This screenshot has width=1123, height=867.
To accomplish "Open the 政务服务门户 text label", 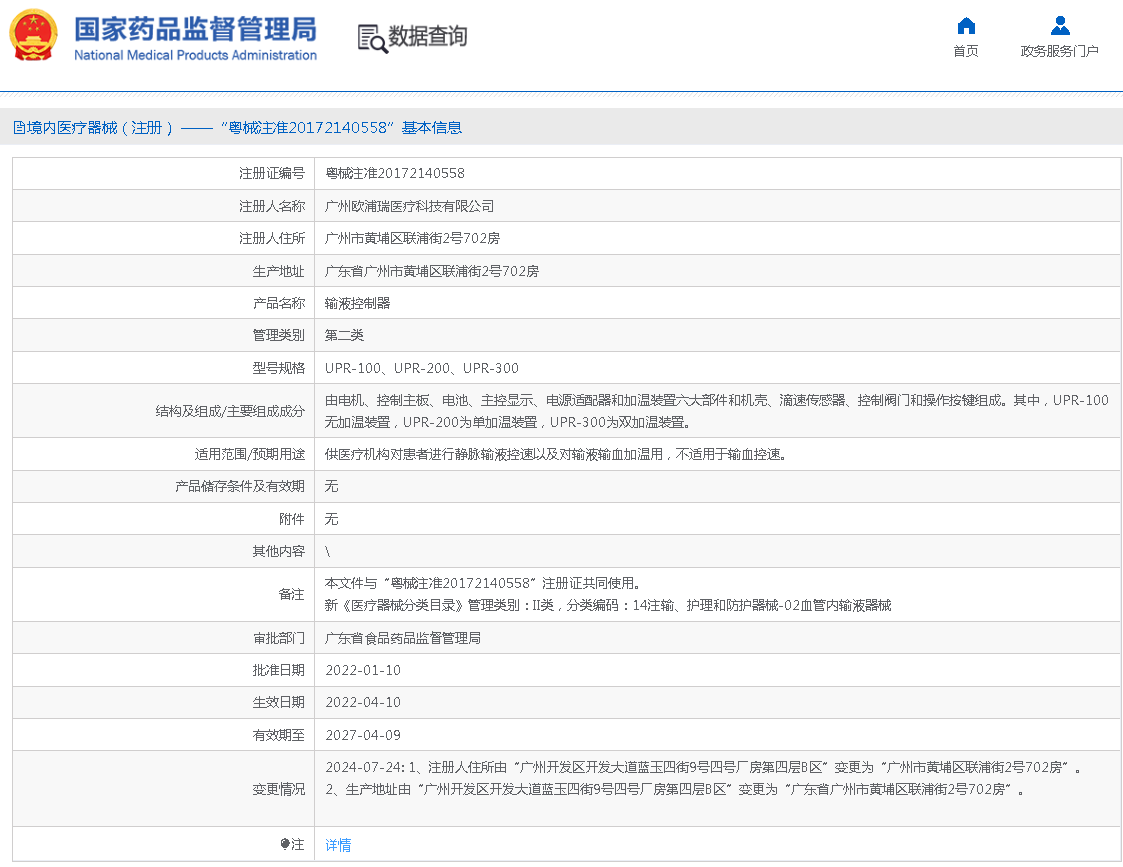I will pyautogui.click(x=1059, y=52).
